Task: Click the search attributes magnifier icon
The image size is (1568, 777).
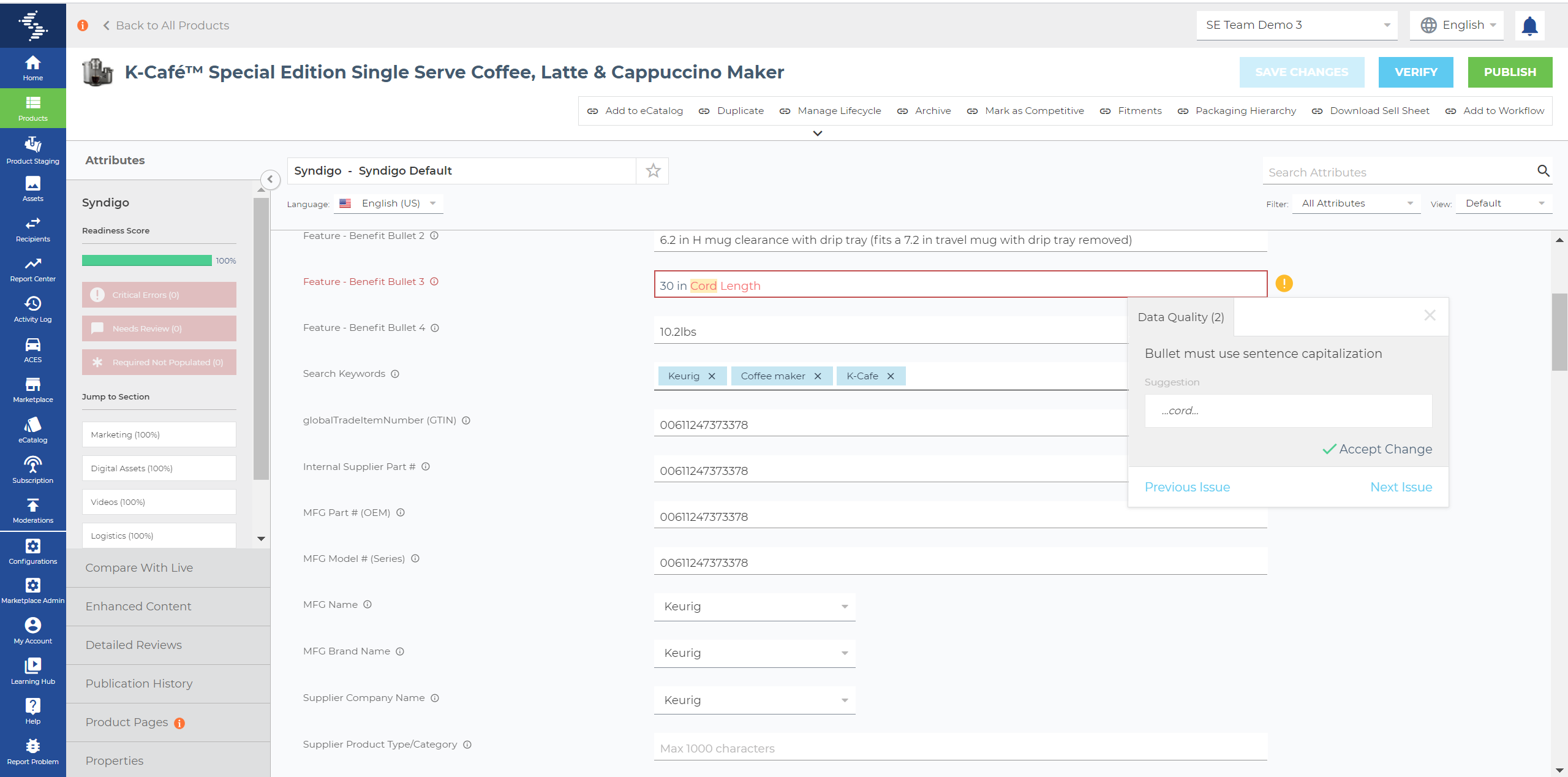Action: click(x=1543, y=172)
